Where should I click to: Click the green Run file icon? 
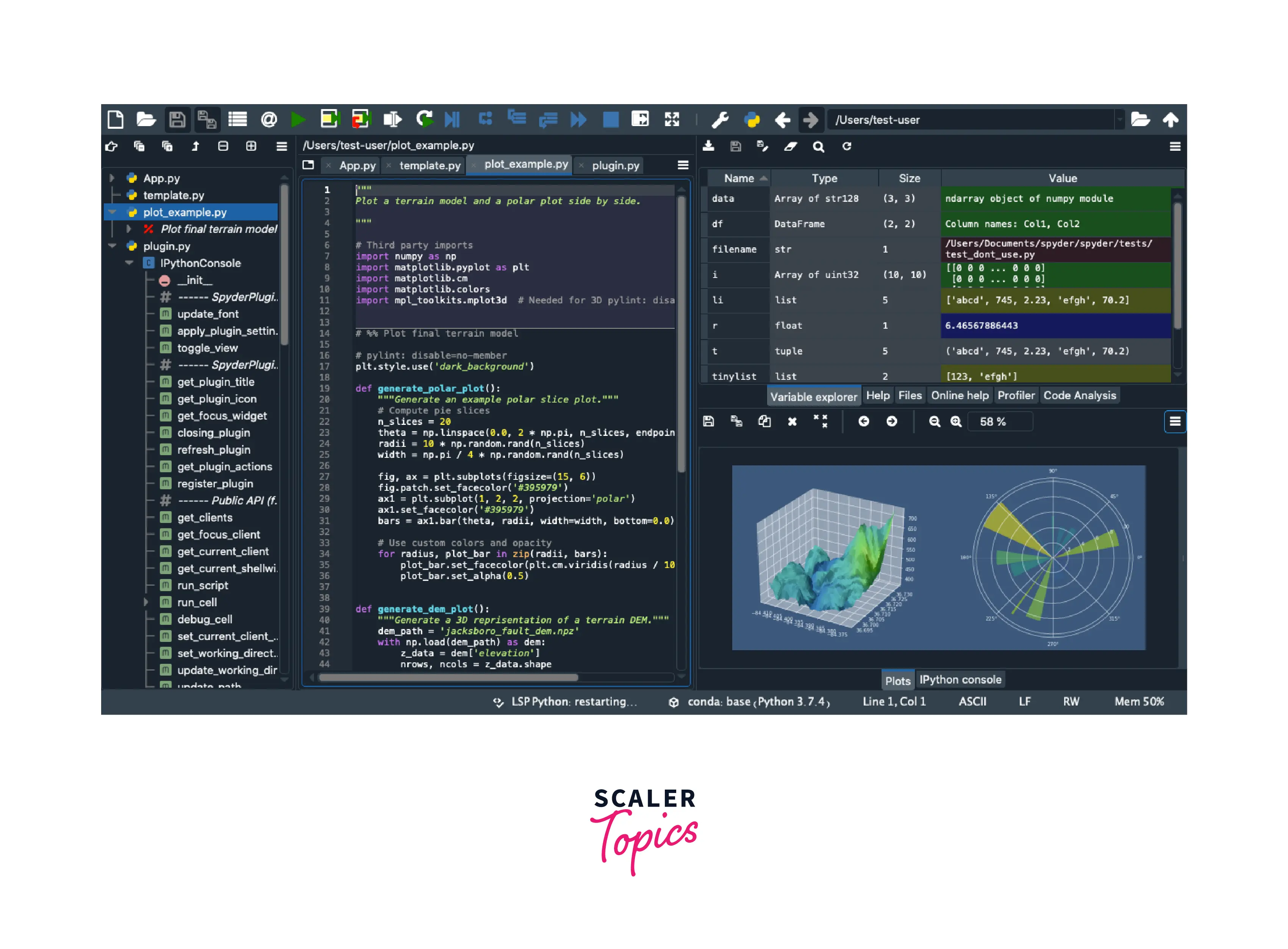tap(298, 120)
